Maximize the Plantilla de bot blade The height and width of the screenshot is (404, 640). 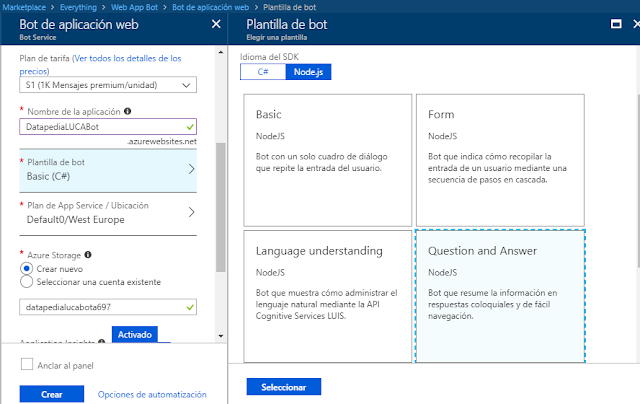click(x=616, y=24)
